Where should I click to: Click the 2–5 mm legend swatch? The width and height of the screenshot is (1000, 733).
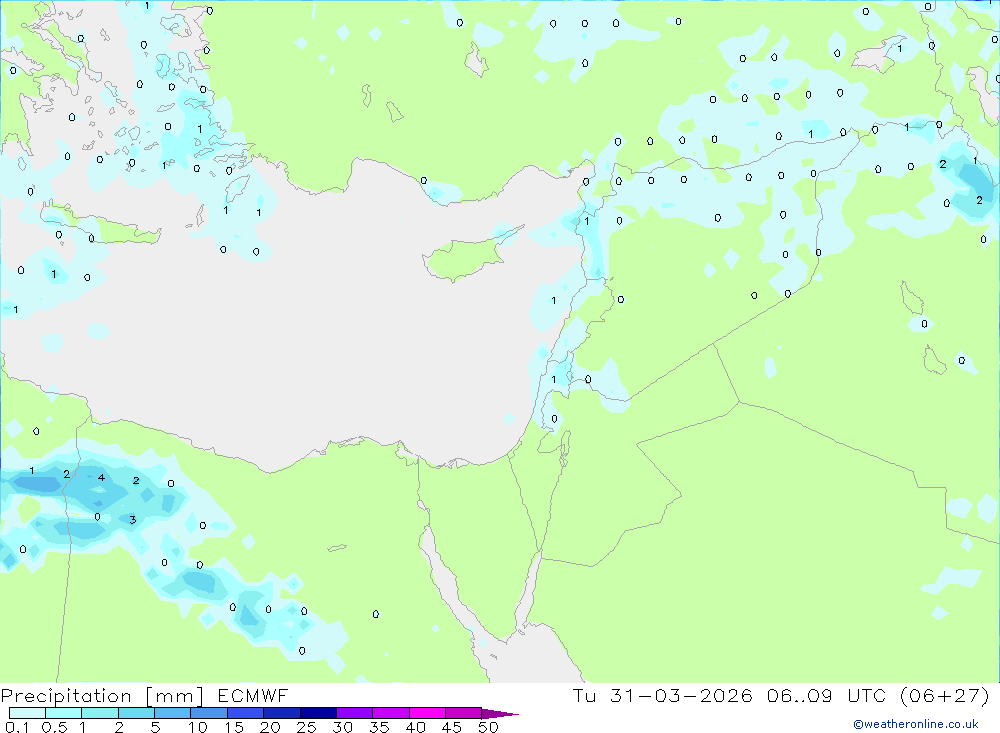[136, 713]
